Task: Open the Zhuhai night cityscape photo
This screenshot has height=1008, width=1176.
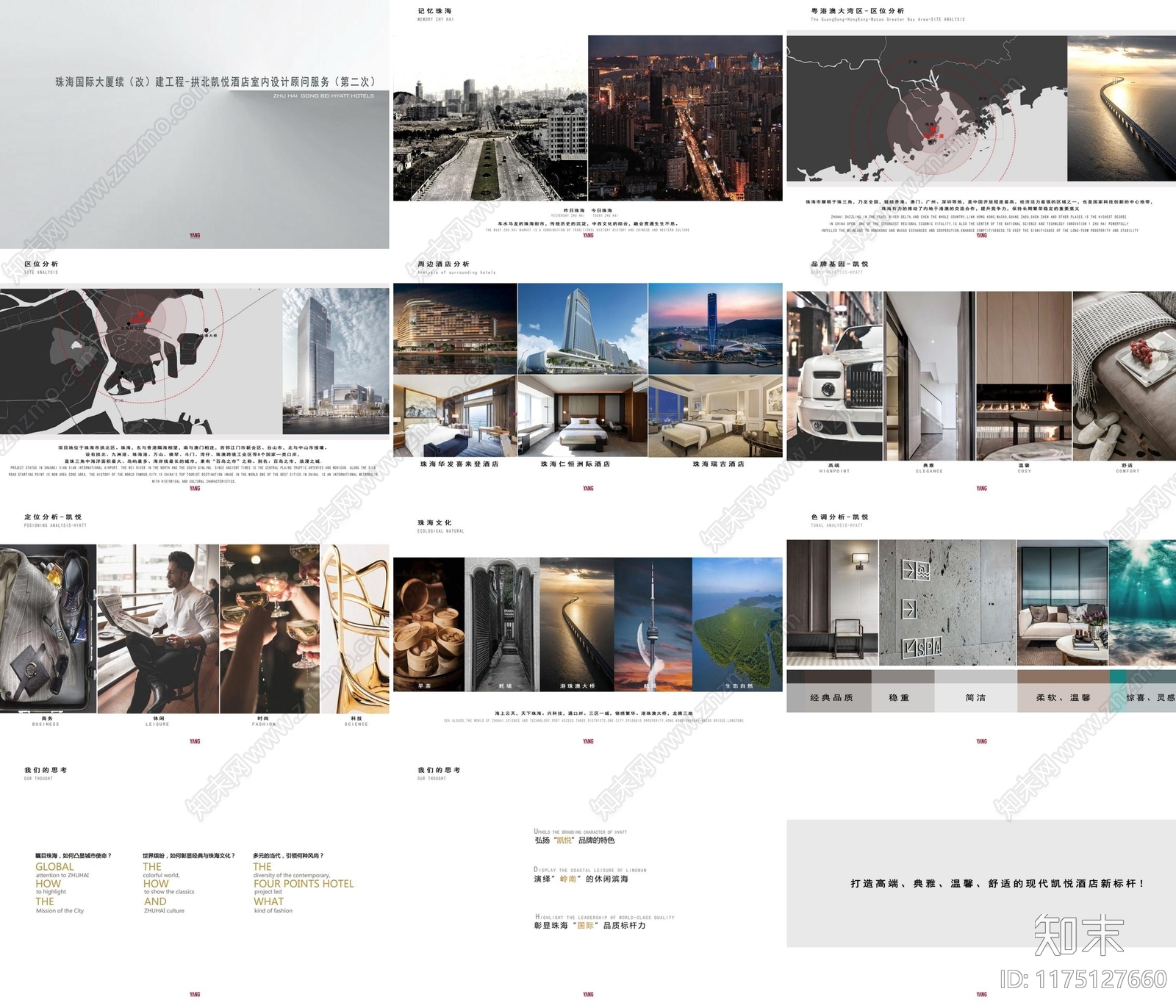Action: click(x=686, y=118)
